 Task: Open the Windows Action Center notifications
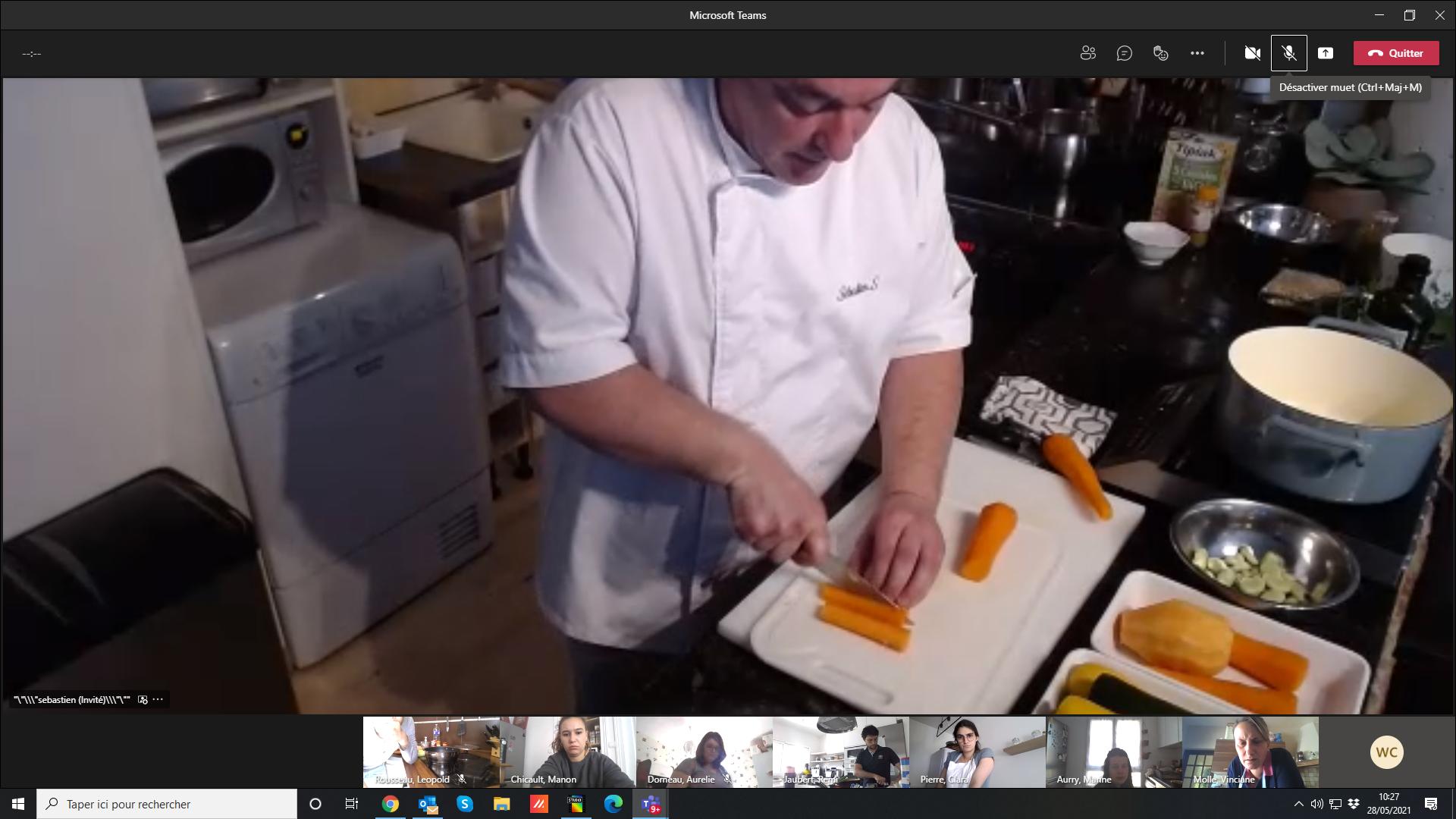[1431, 804]
